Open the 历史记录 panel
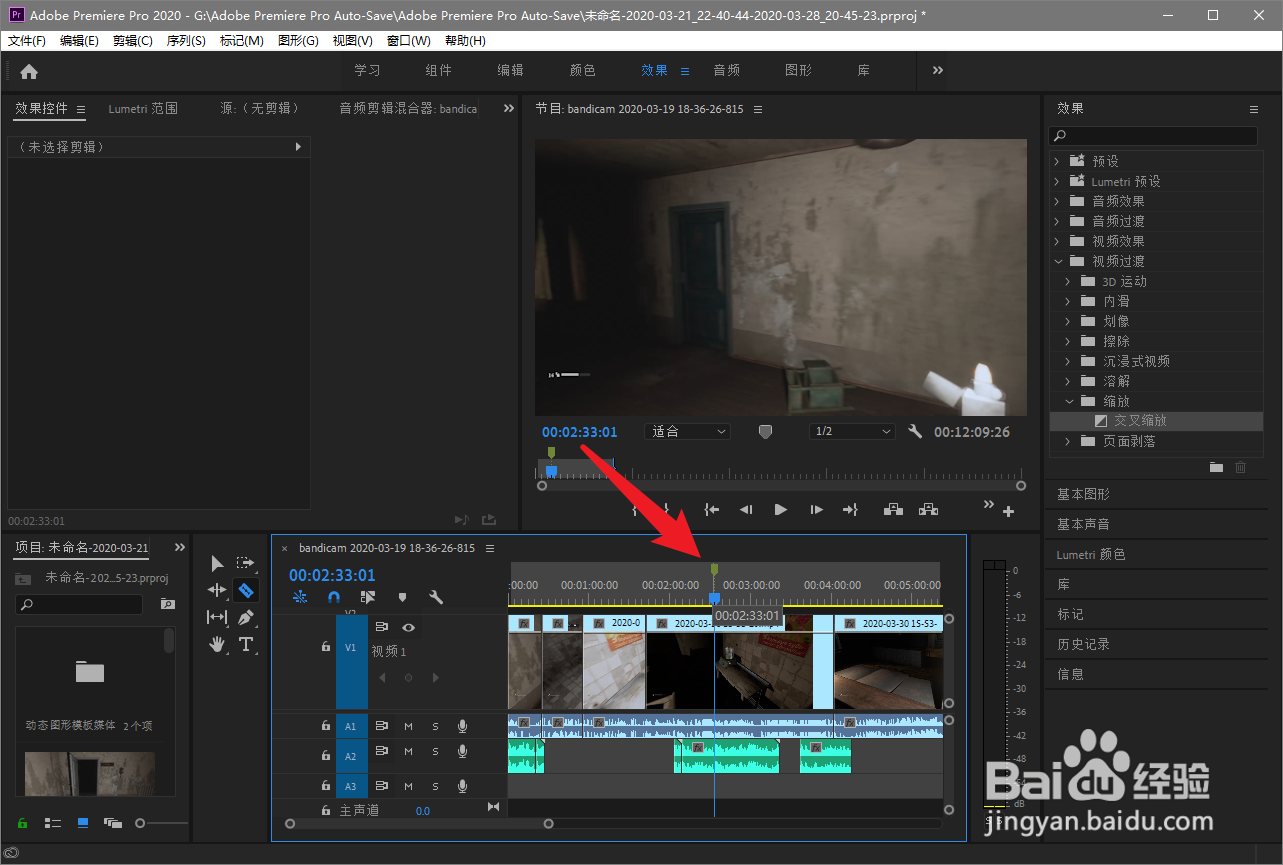The width and height of the screenshot is (1283, 865). (1084, 644)
